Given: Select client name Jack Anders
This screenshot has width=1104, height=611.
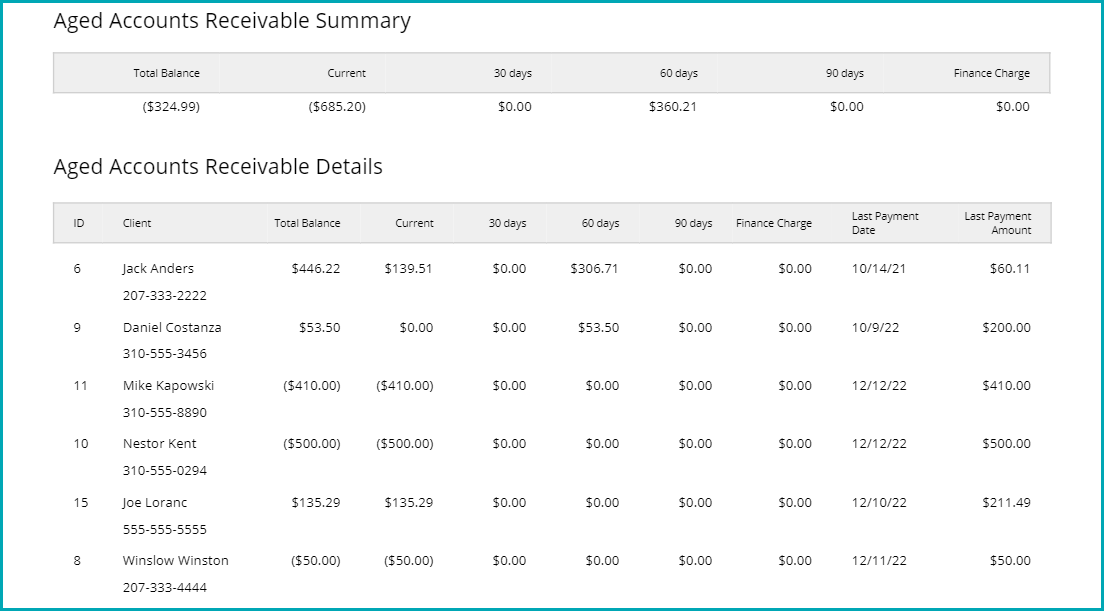Looking at the screenshot, I should 158,269.
